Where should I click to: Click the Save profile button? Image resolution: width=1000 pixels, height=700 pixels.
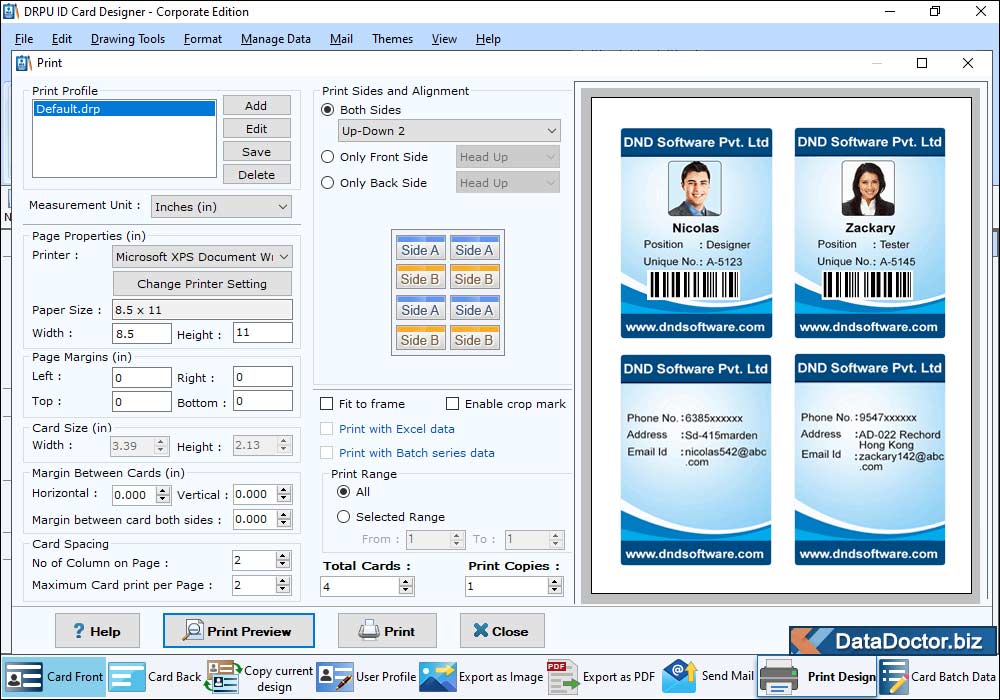coord(256,152)
